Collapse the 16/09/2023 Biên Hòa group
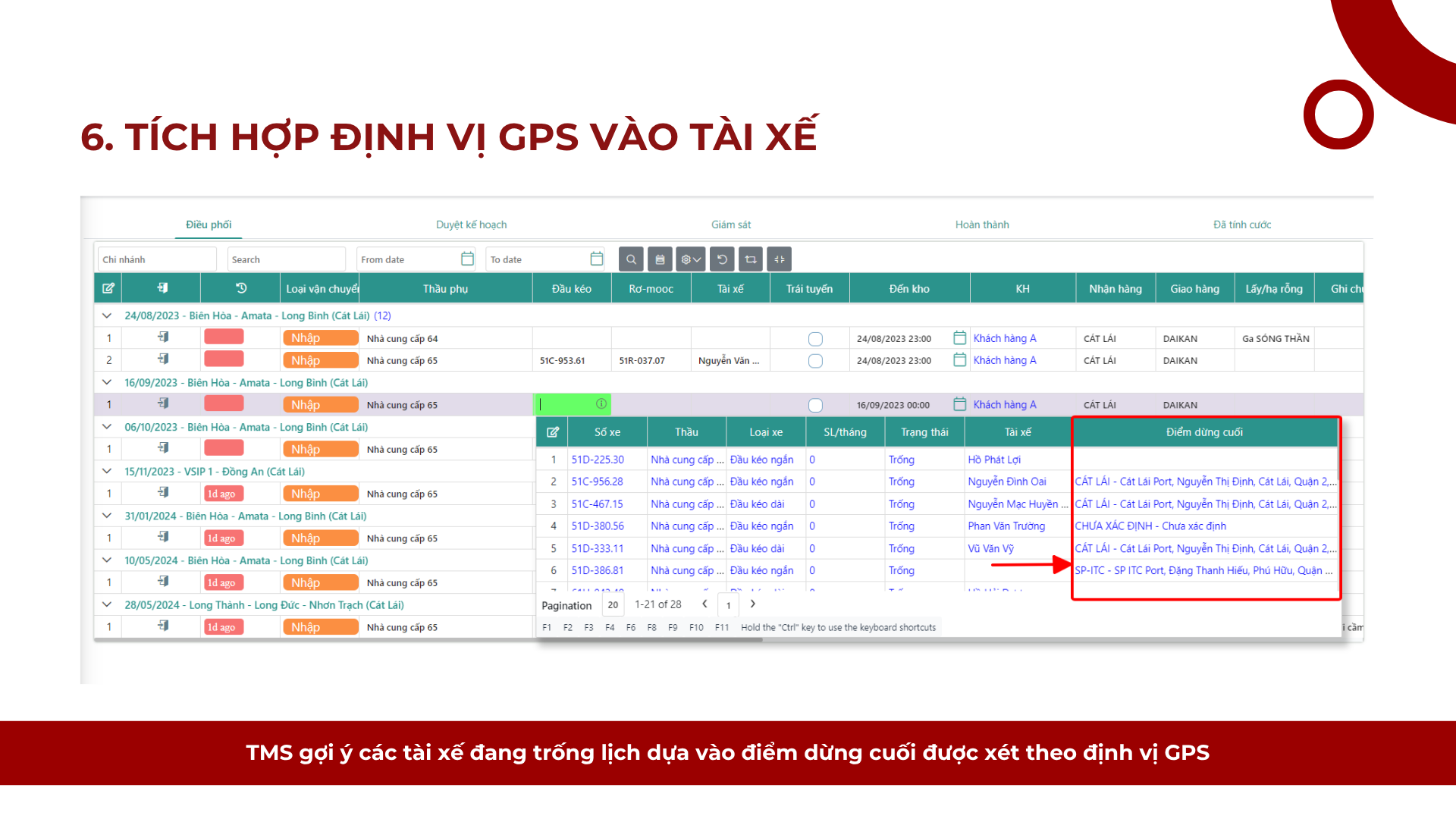The width and height of the screenshot is (1456, 819). [x=107, y=382]
